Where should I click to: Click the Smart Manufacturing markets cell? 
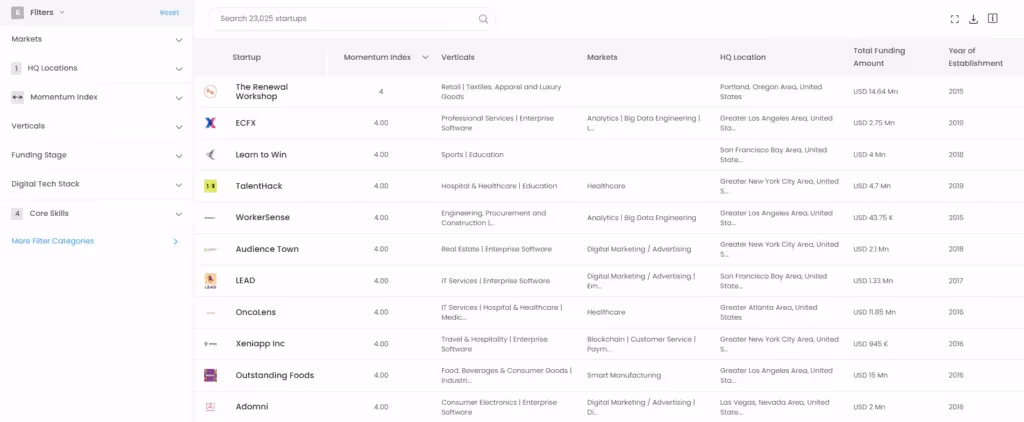tap(624, 376)
